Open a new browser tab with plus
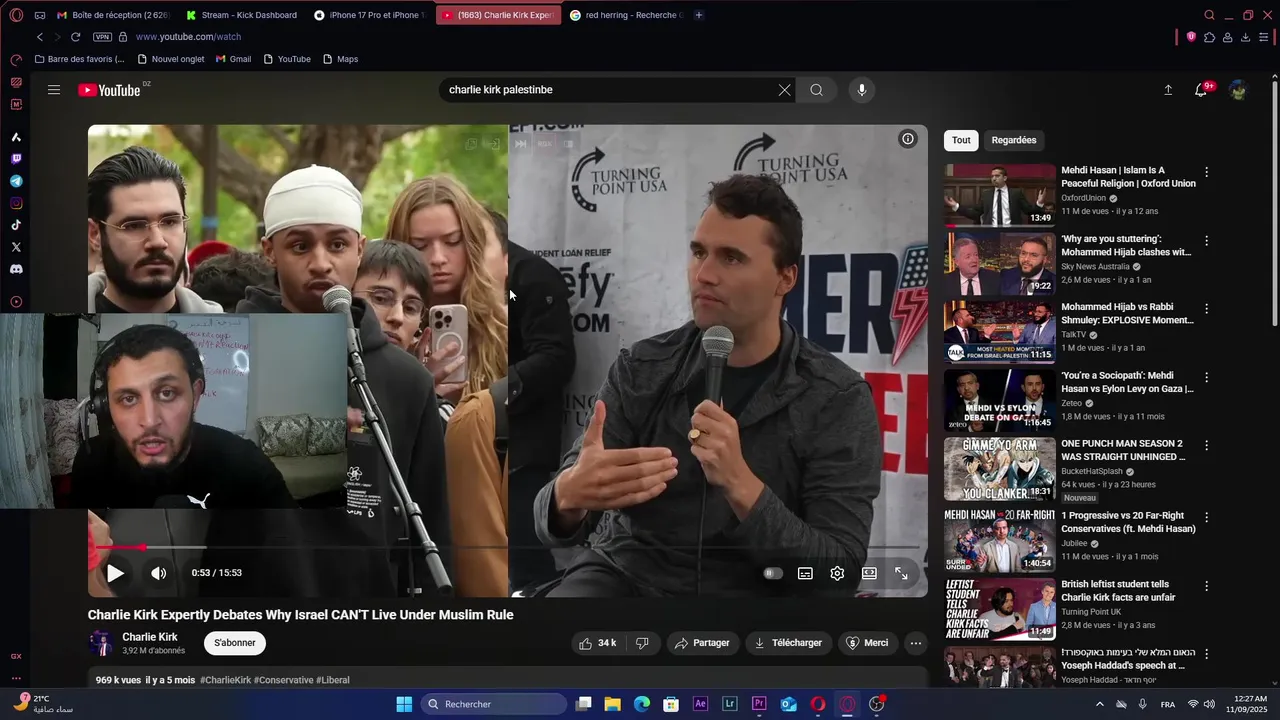The width and height of the screenshot is (1280, 720). coord(699,15)
